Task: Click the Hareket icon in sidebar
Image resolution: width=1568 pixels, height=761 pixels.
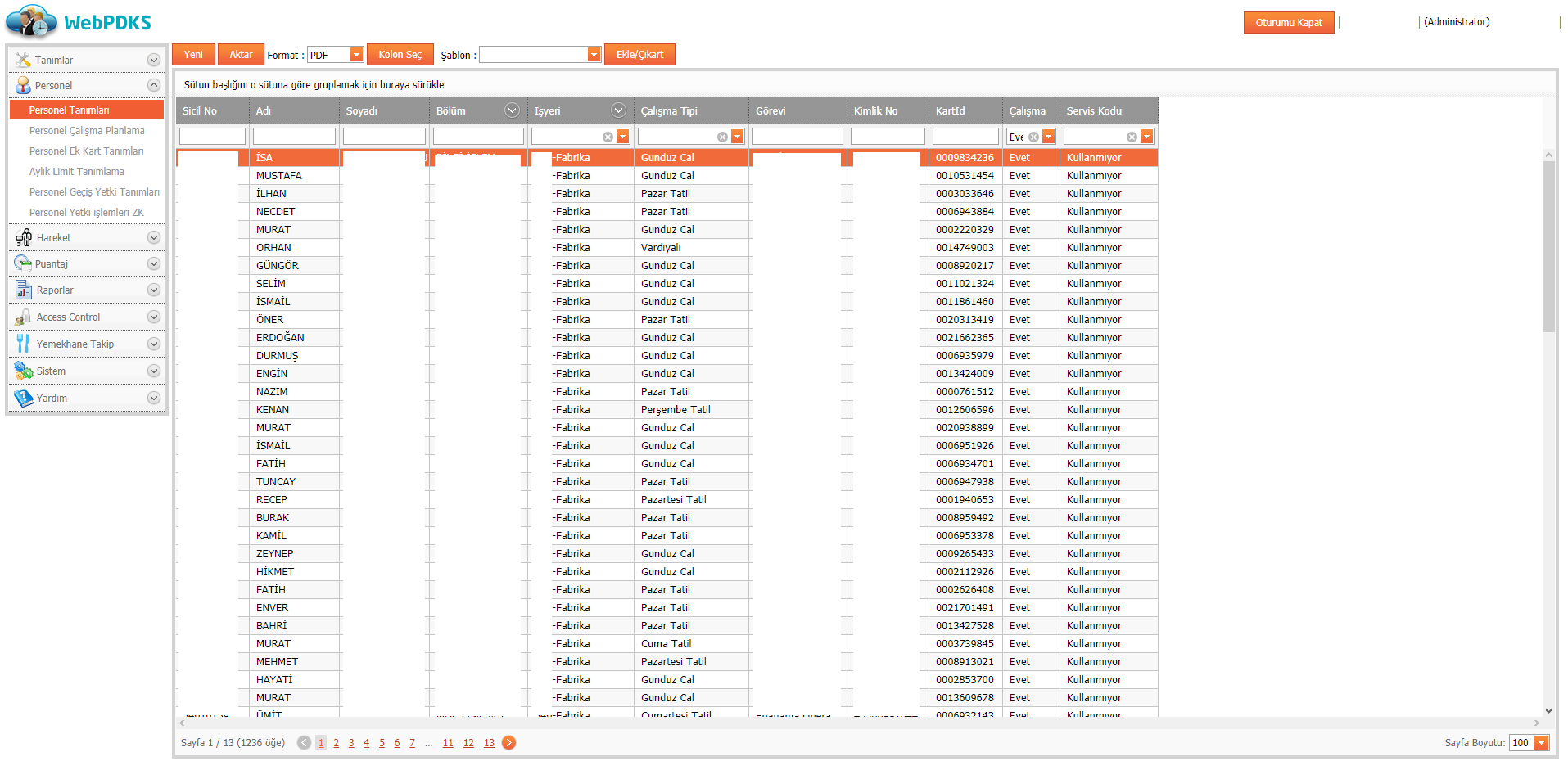Action: [x=23, y=238]
